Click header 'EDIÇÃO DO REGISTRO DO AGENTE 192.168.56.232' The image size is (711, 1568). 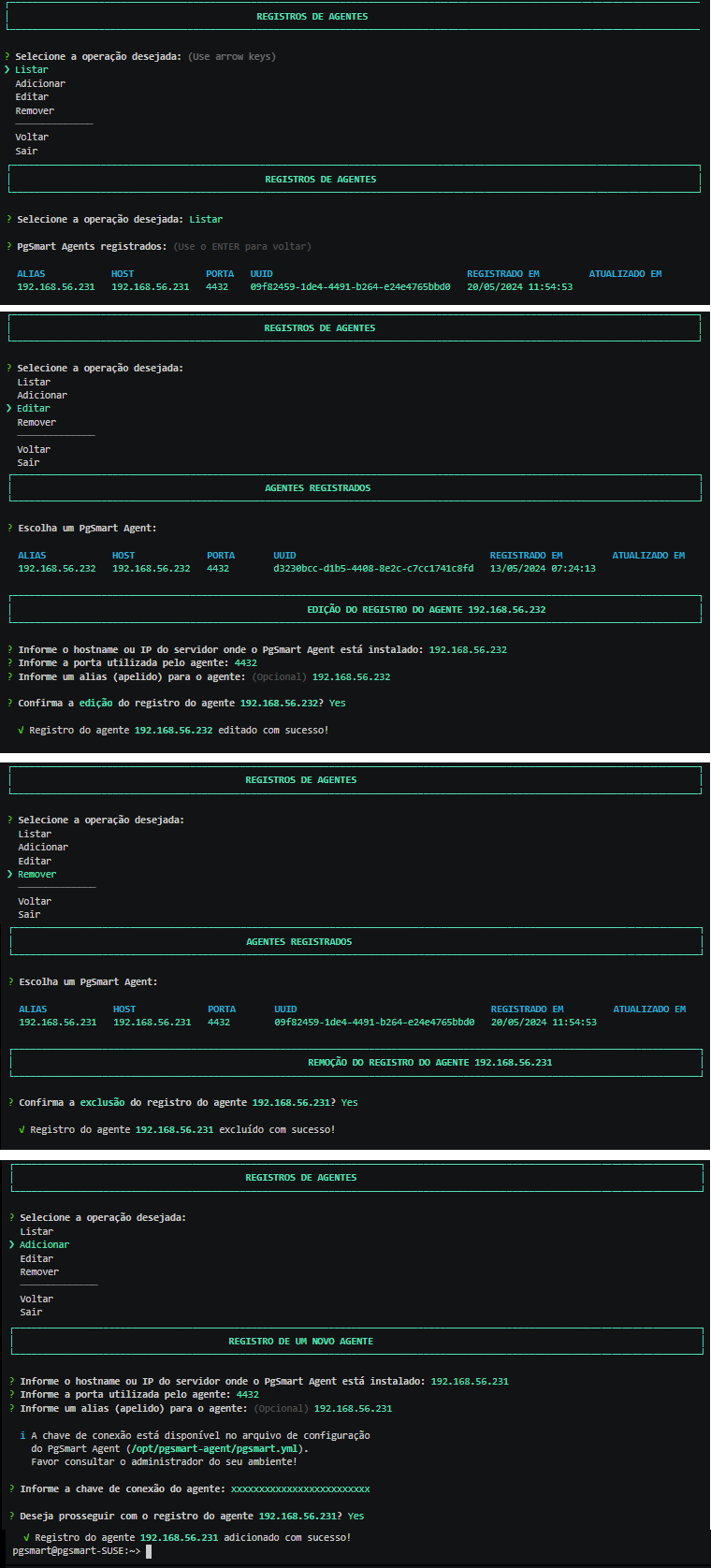click(427, 610)
